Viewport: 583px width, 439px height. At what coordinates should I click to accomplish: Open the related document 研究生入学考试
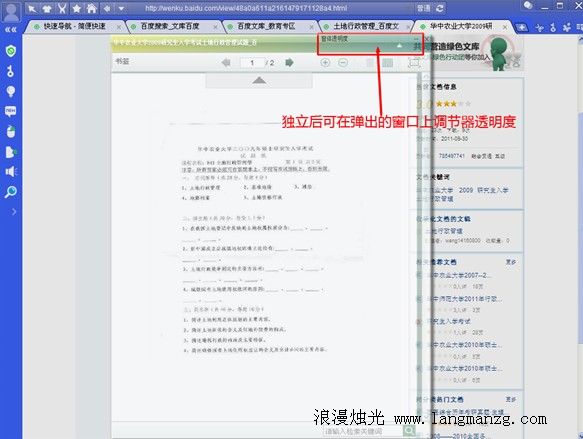(449, 321)
